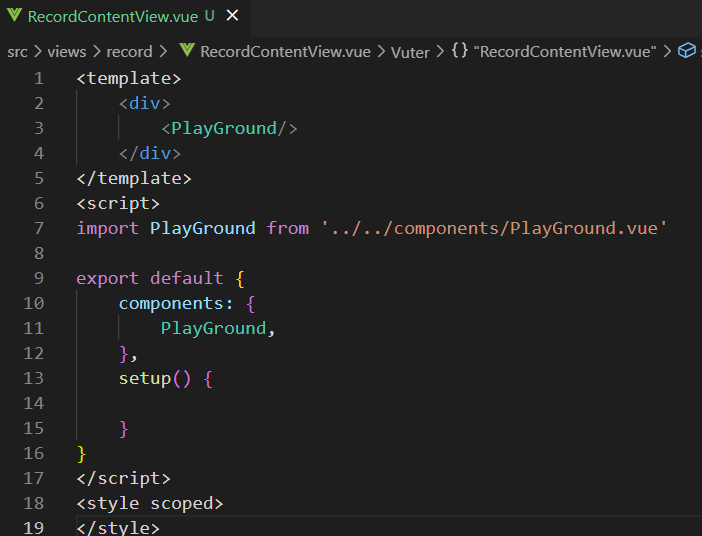
Task: Open RecordContentView.vue breadcrumb file segment
Action: coord(285,52)
